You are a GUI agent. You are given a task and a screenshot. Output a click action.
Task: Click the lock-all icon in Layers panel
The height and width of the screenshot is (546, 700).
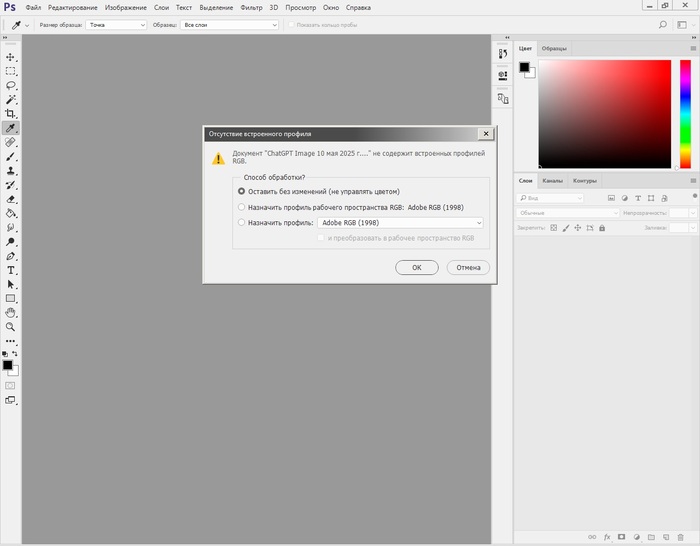601,228
